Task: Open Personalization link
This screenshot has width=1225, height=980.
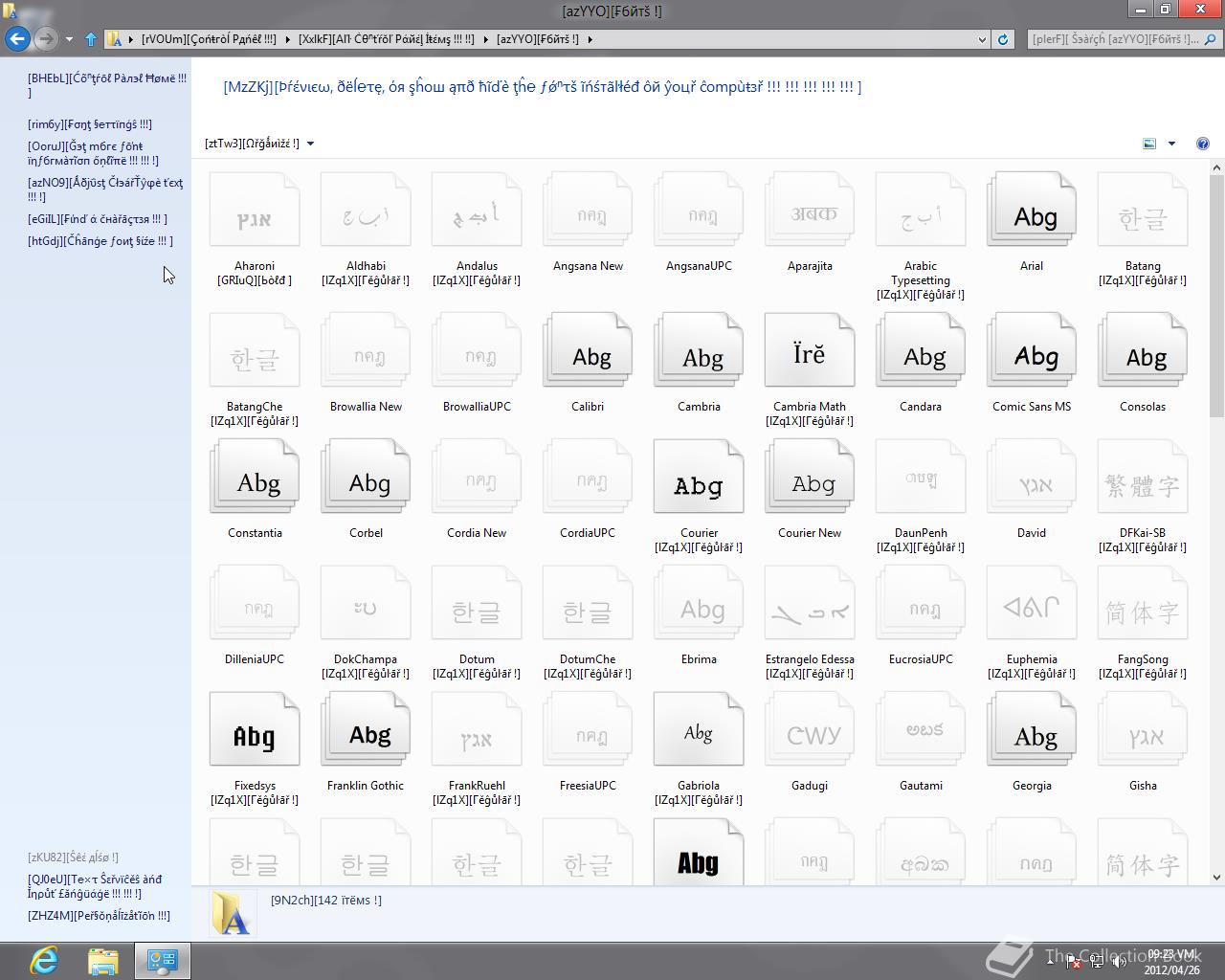Action: tap(99, 916)
